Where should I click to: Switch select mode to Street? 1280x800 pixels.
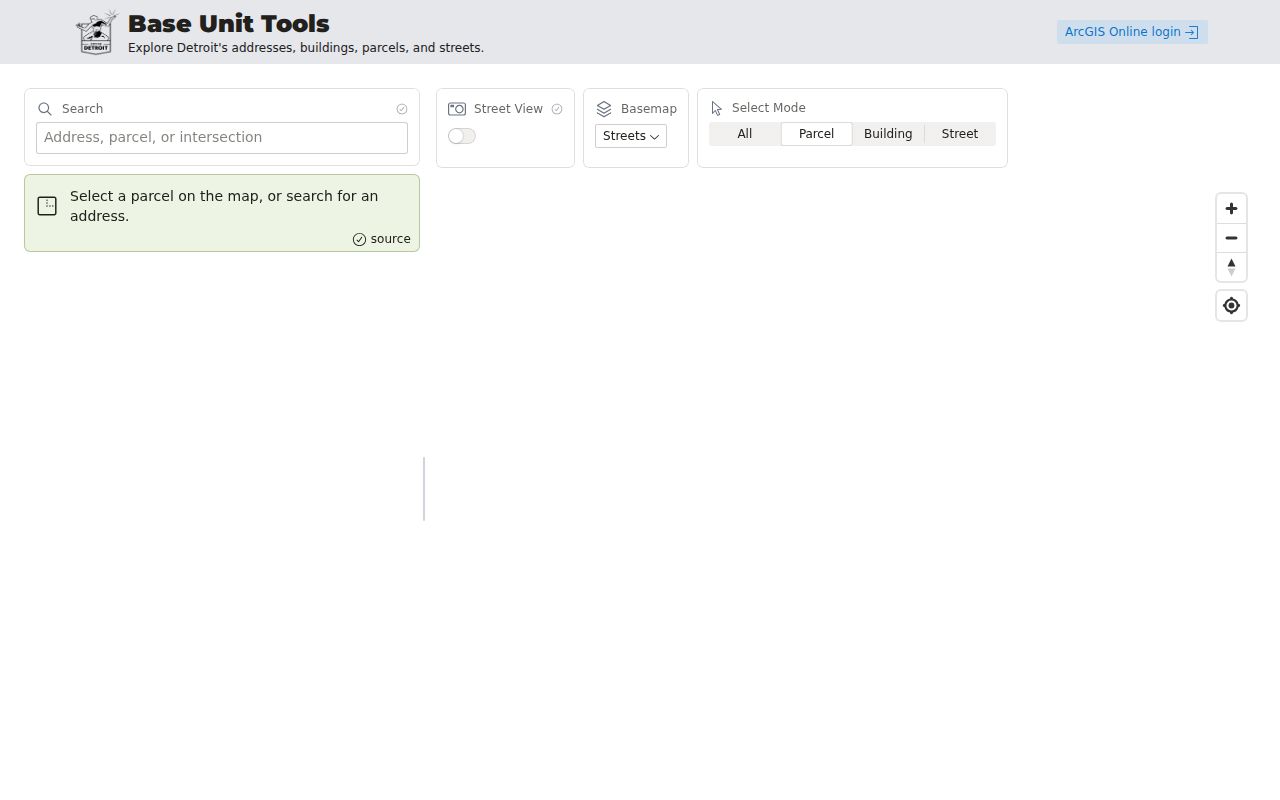coord(960,134)
